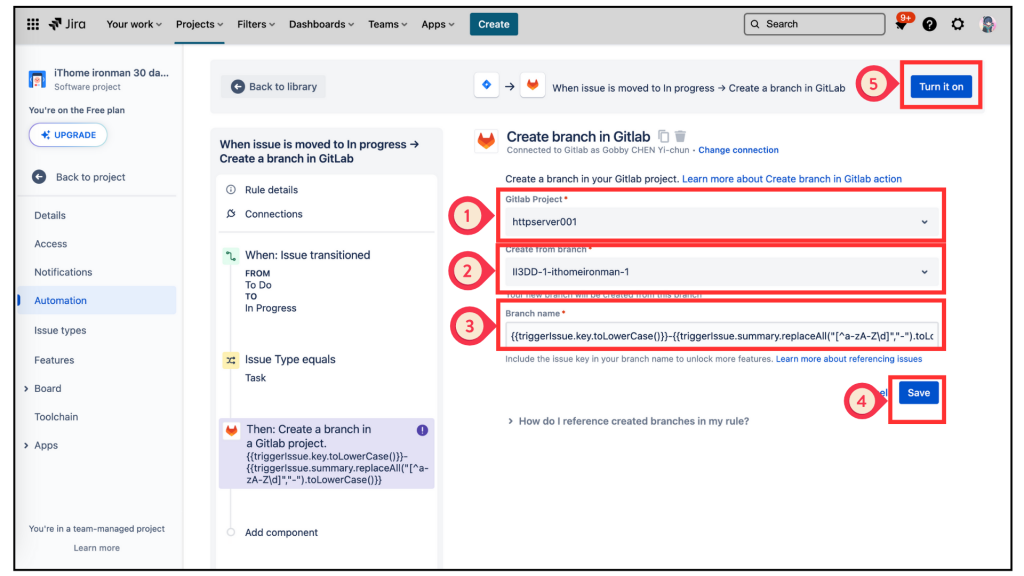
Task: Open Details in the sidebar
Action: tap(50, 216)
